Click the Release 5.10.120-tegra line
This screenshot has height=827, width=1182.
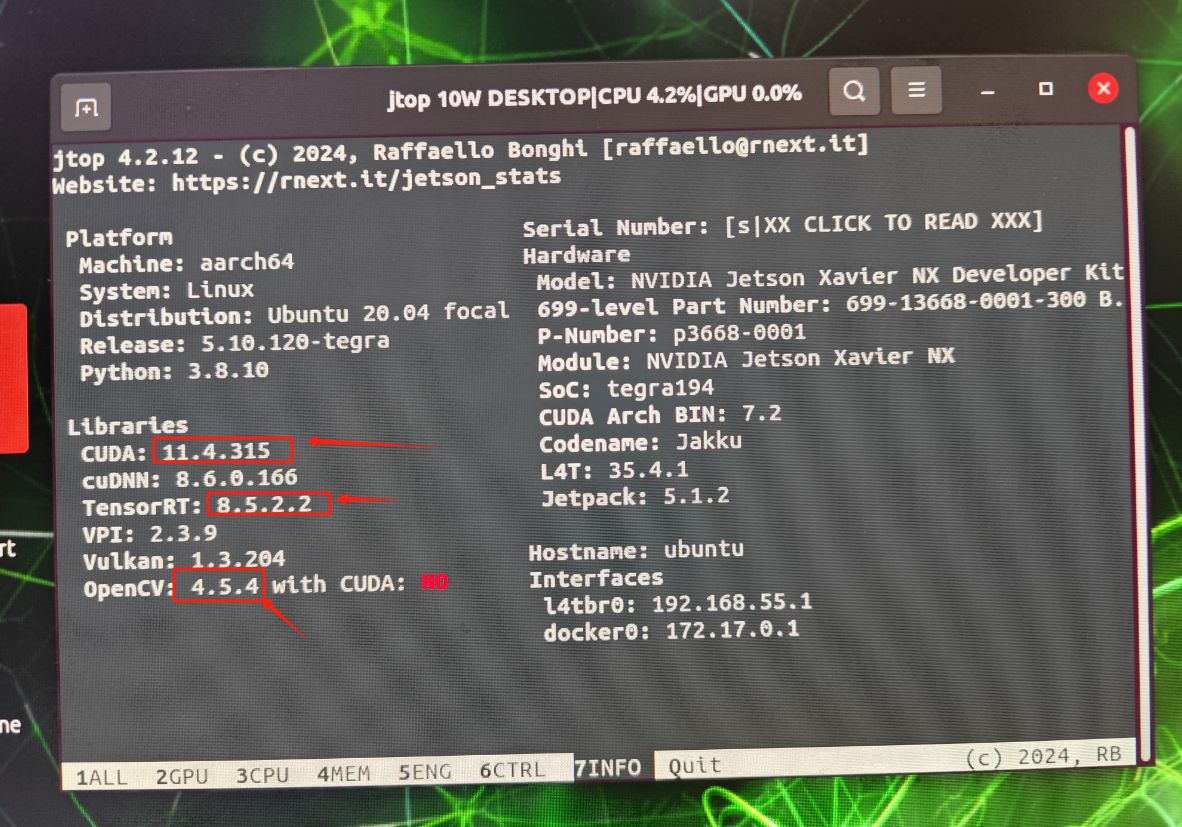click(234, 343)
